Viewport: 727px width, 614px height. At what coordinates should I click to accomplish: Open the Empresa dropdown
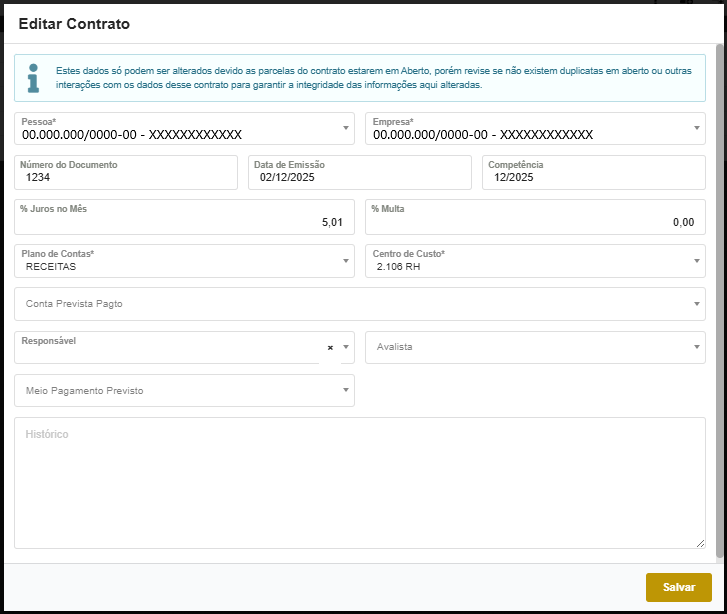coord(697,128)
